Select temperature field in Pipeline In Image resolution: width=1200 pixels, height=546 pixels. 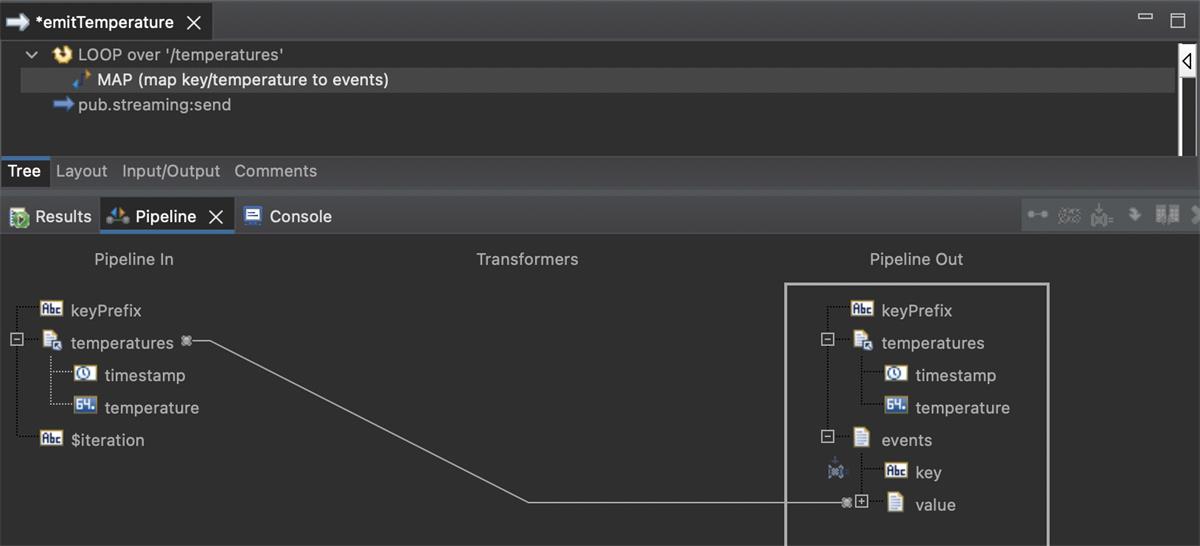[152, 408]
